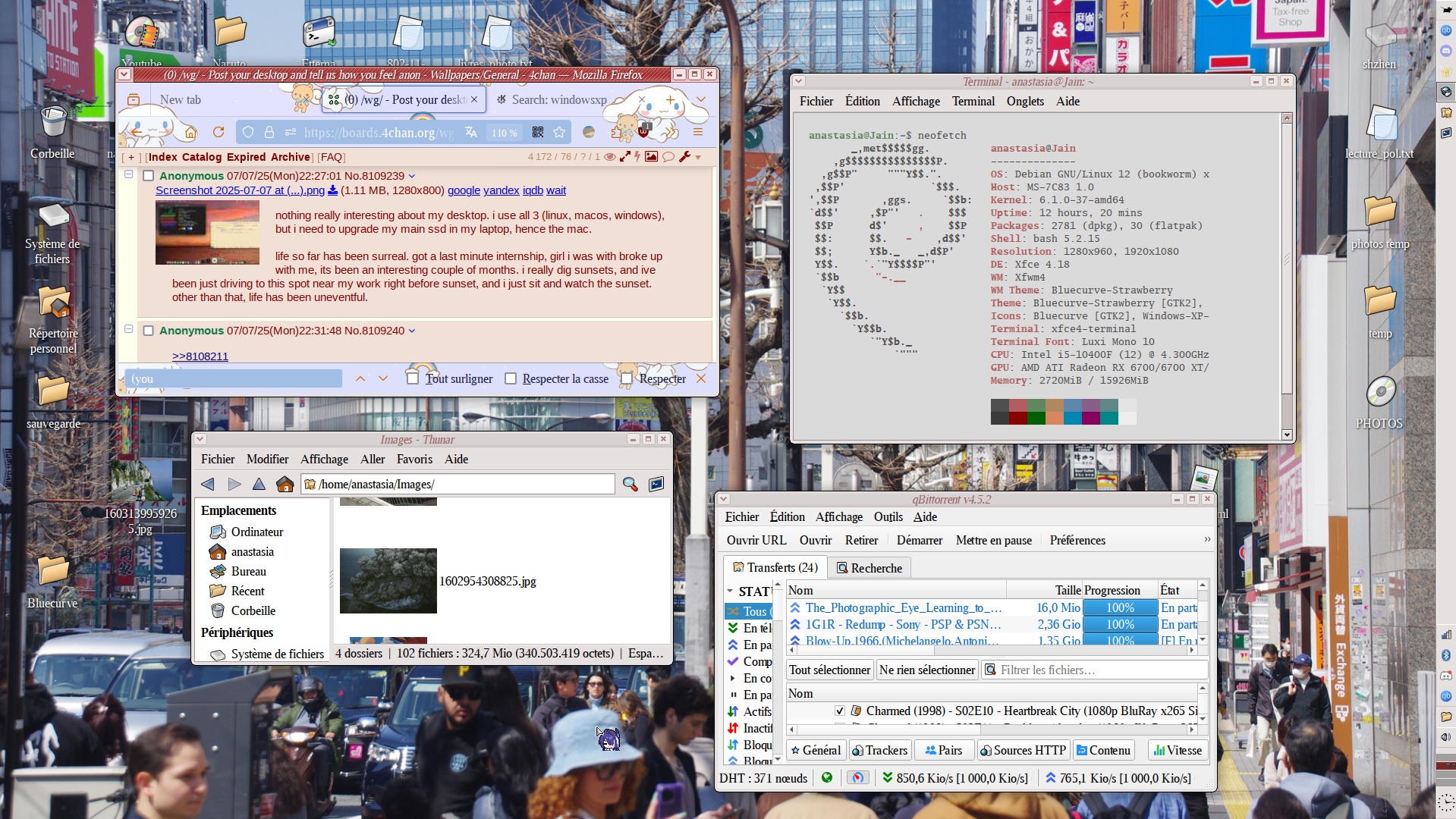The height and width of the screenshot is (819, 1456).
Task: Open the QR code icon in the address bar
Action: coord(538,132)
